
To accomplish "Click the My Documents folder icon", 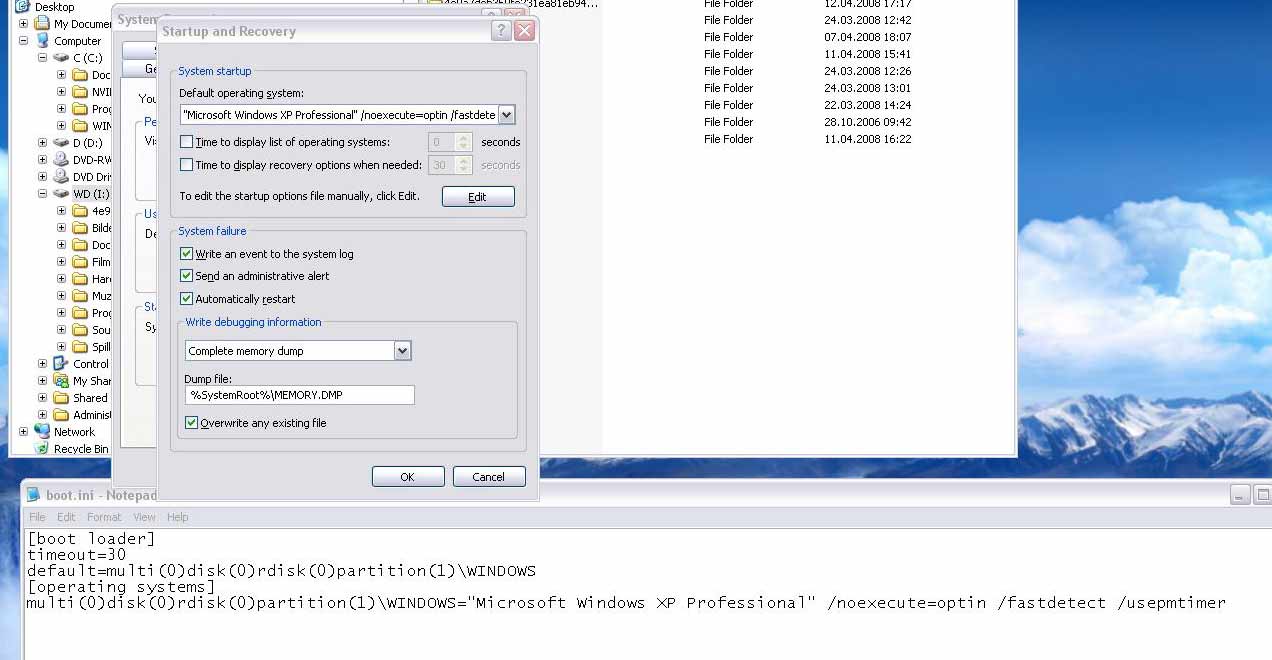I will [x=42, y=24].
